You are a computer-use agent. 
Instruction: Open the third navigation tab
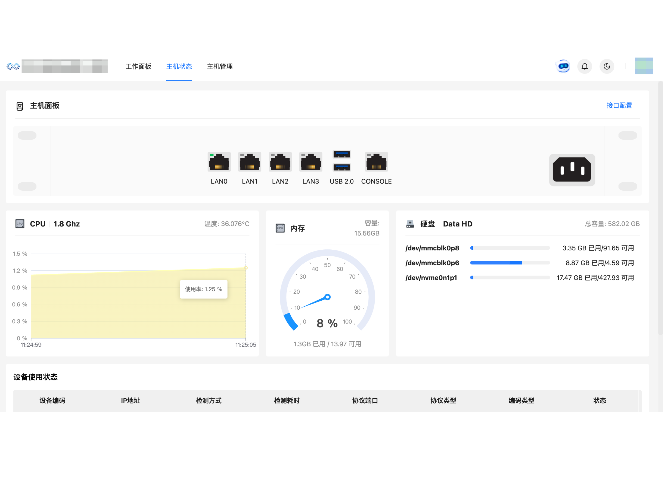tap(219, 67)
